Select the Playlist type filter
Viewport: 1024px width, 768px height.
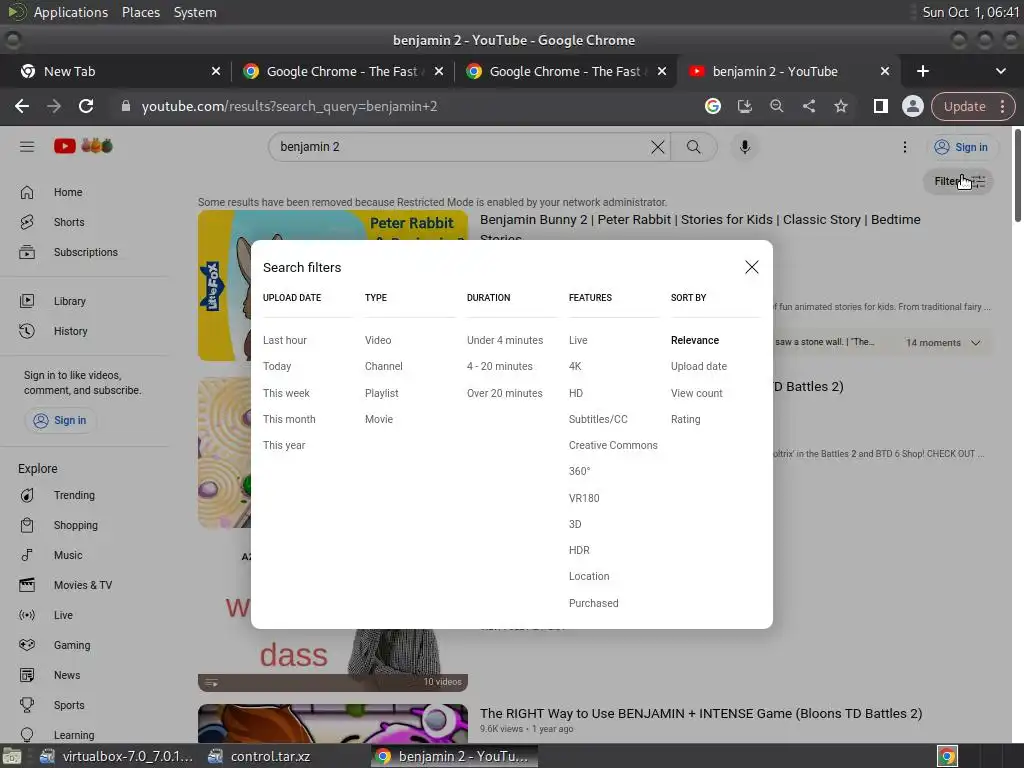click(381, 393)
